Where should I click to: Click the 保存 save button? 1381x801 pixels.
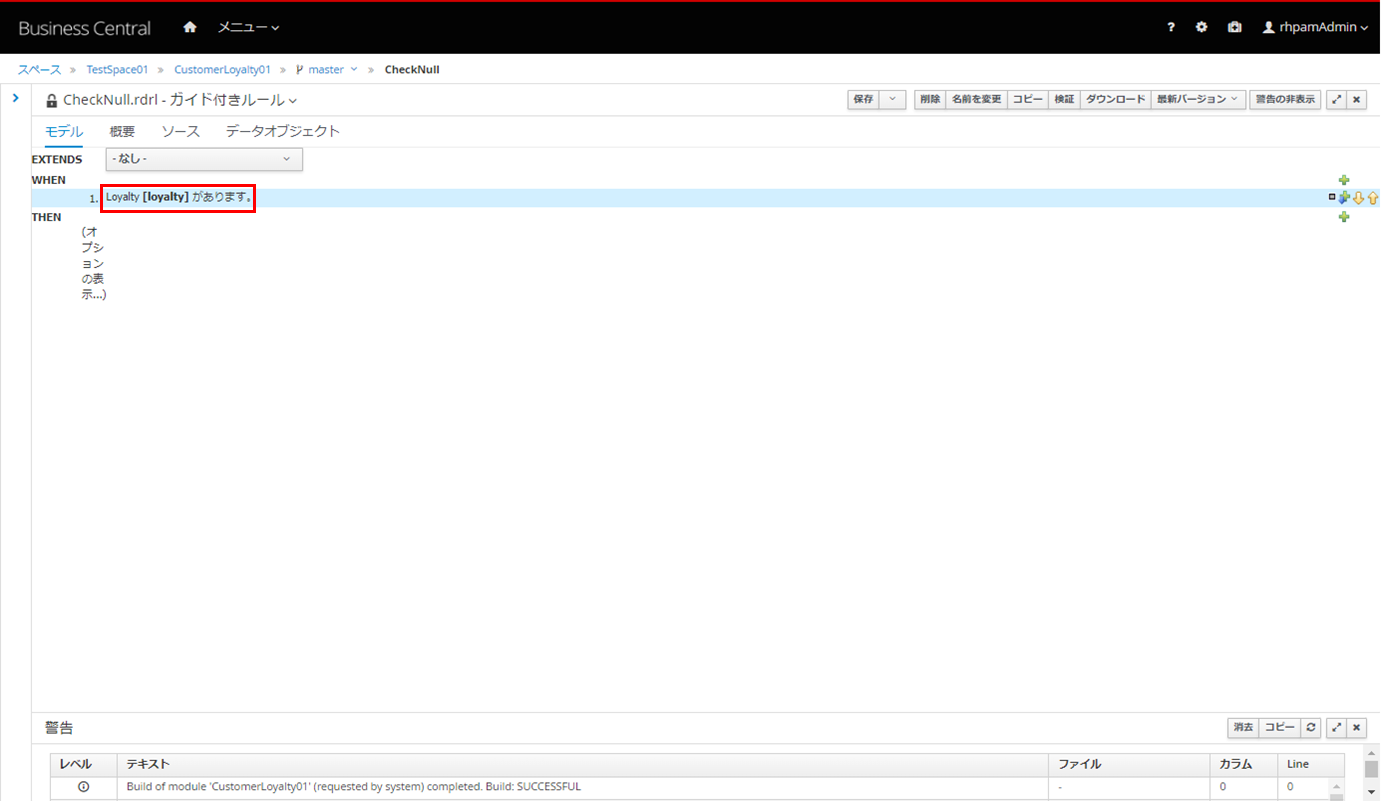point(863,99)
